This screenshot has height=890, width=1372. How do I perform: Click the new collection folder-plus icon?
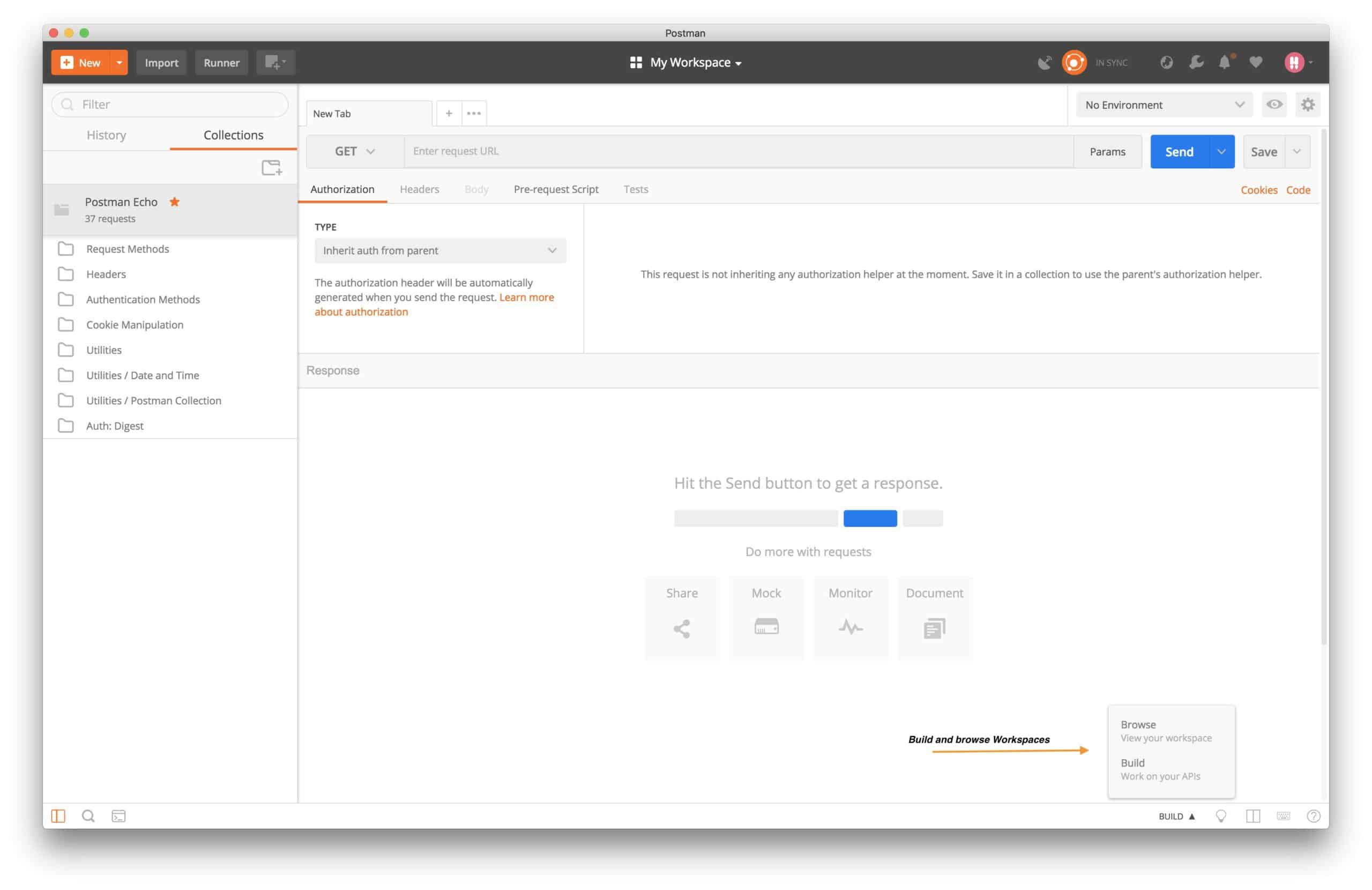272,168
